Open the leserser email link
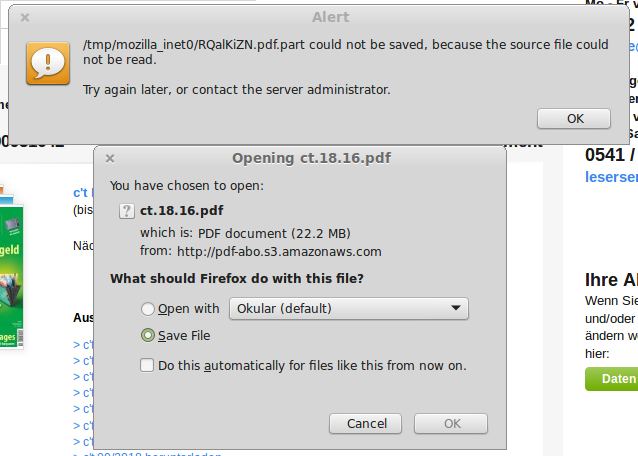 click(x=612, y=177)
